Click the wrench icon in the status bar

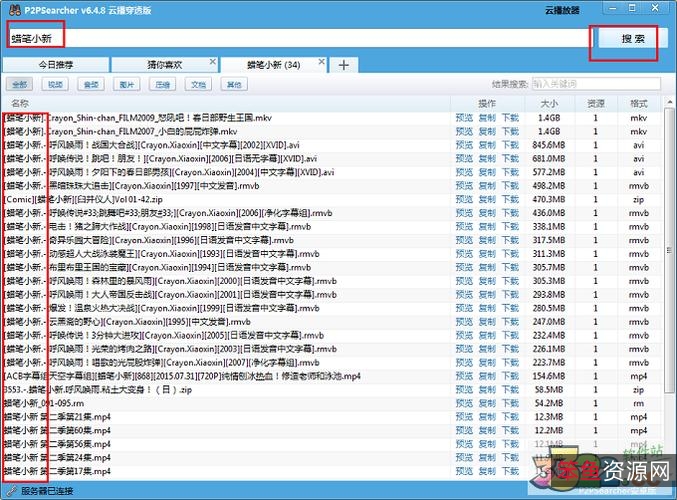coord(11,491)
